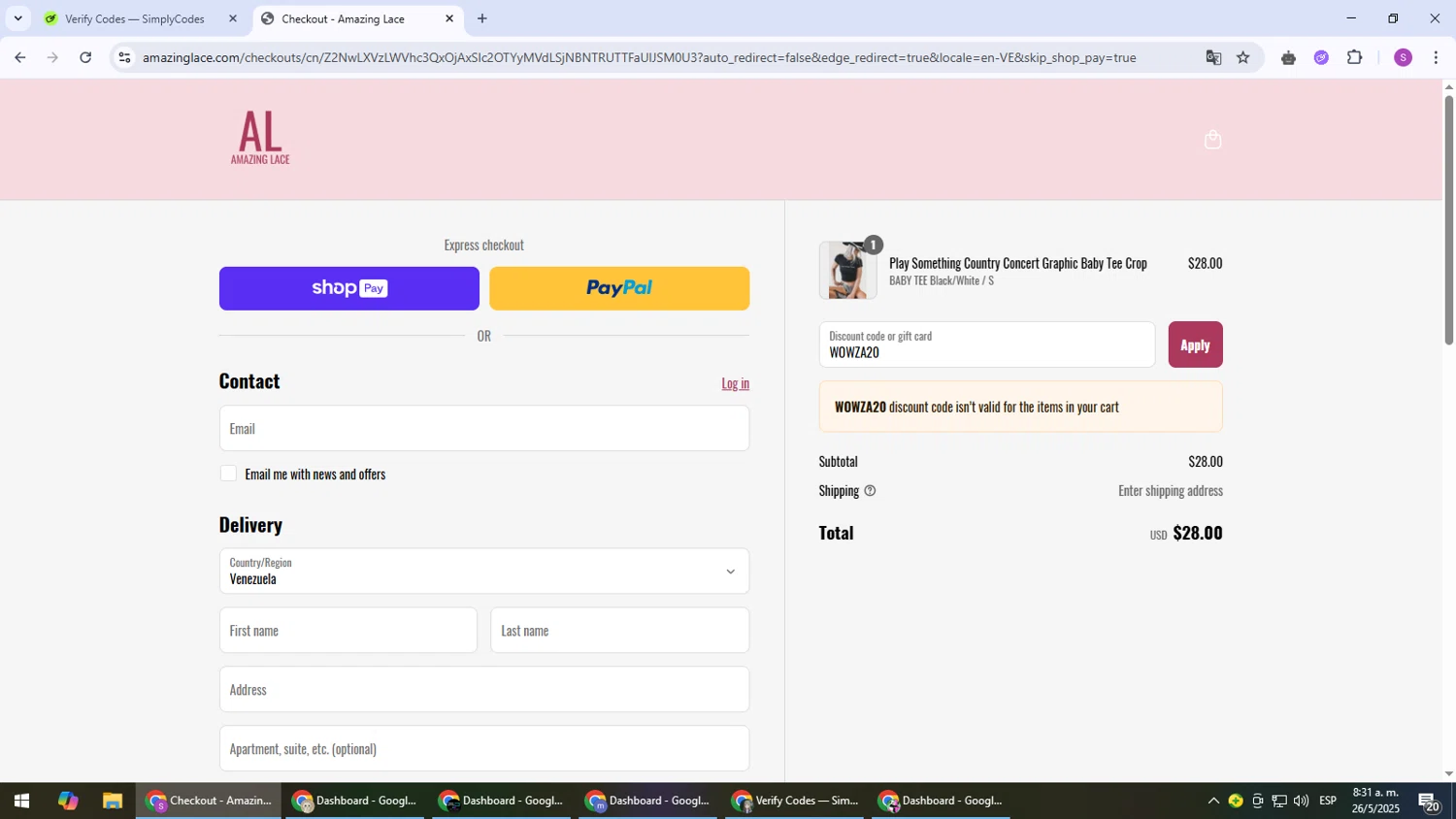Viewport: 1456px width, 819px height.
Task: Click the dark extension icon beside bookmark star
Action: click(x=1288, y=57)
